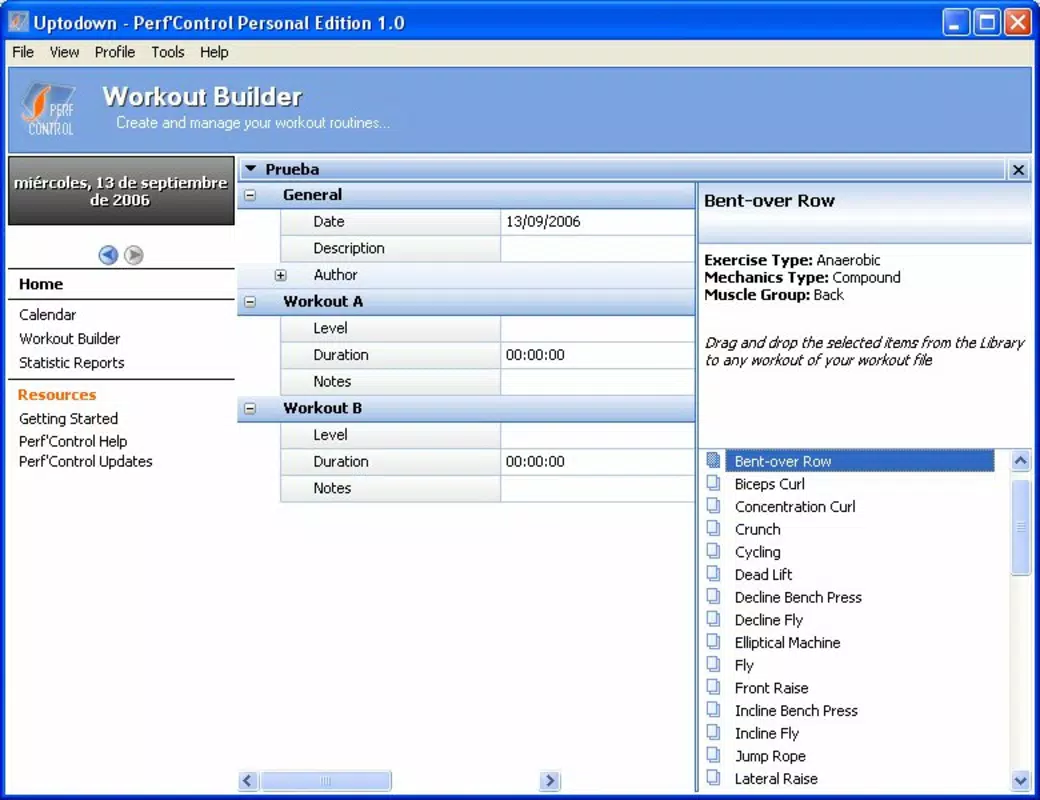Open the File menu

pos(23,52)
